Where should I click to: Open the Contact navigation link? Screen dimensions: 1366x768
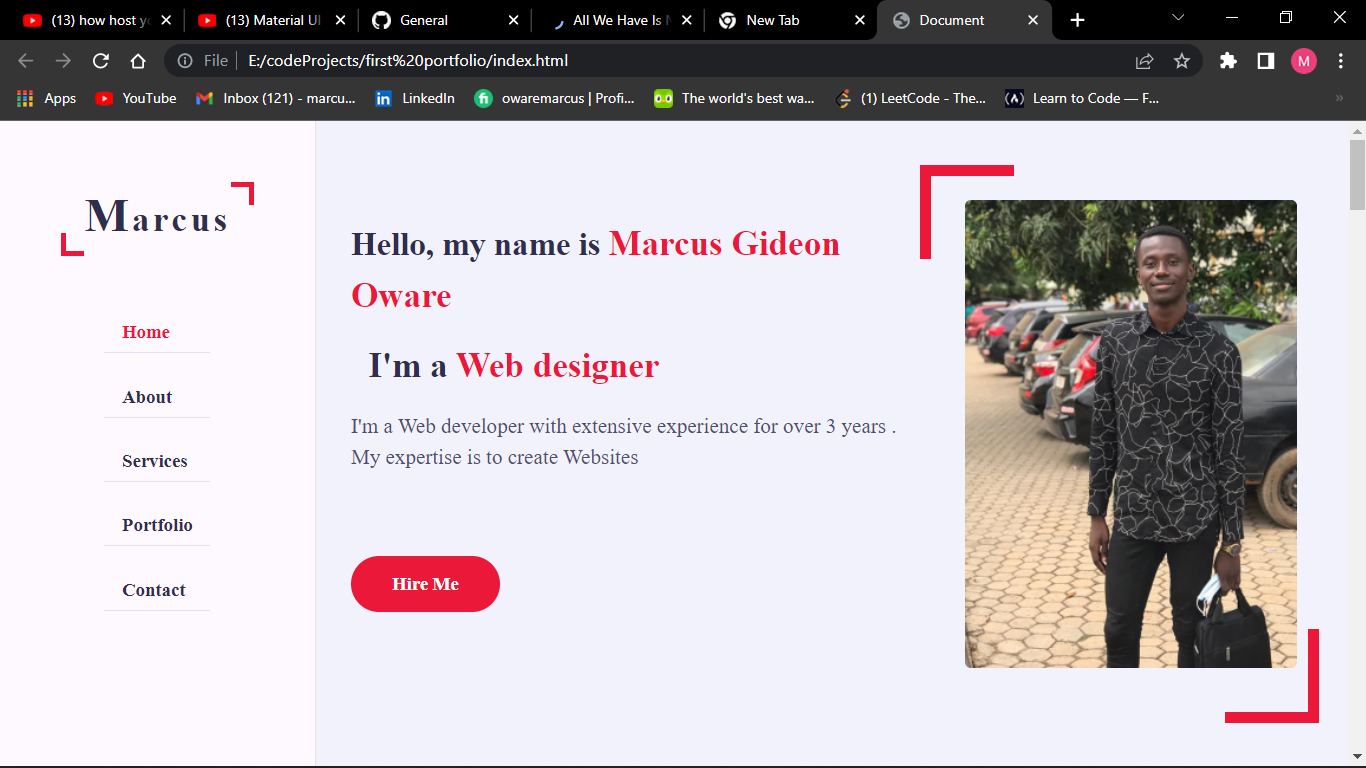coord(155,590)
